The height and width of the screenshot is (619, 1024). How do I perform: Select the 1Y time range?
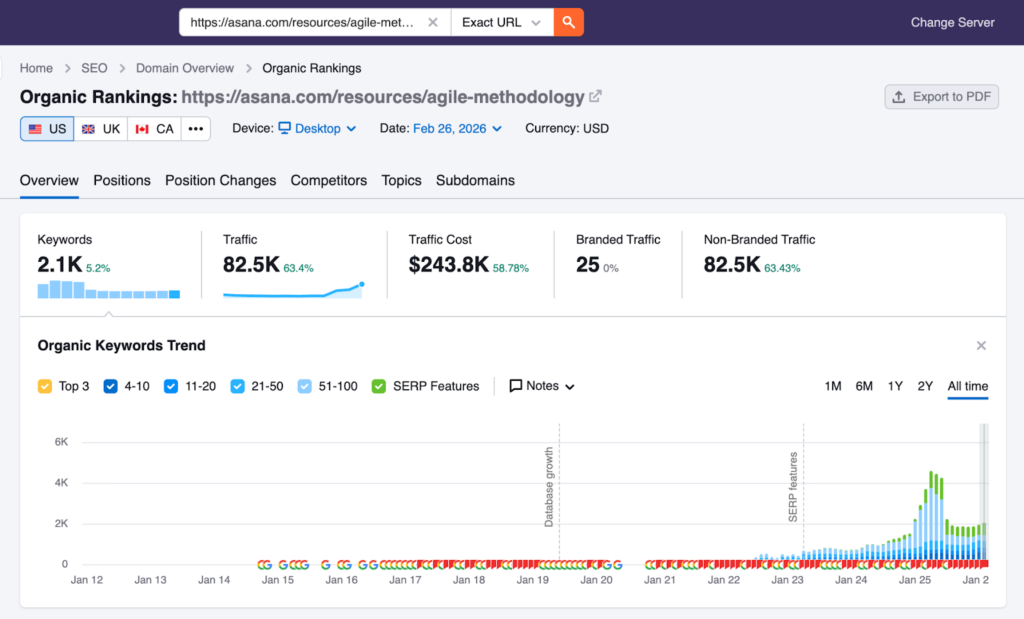pyautogui.click(x=895, y=386)
